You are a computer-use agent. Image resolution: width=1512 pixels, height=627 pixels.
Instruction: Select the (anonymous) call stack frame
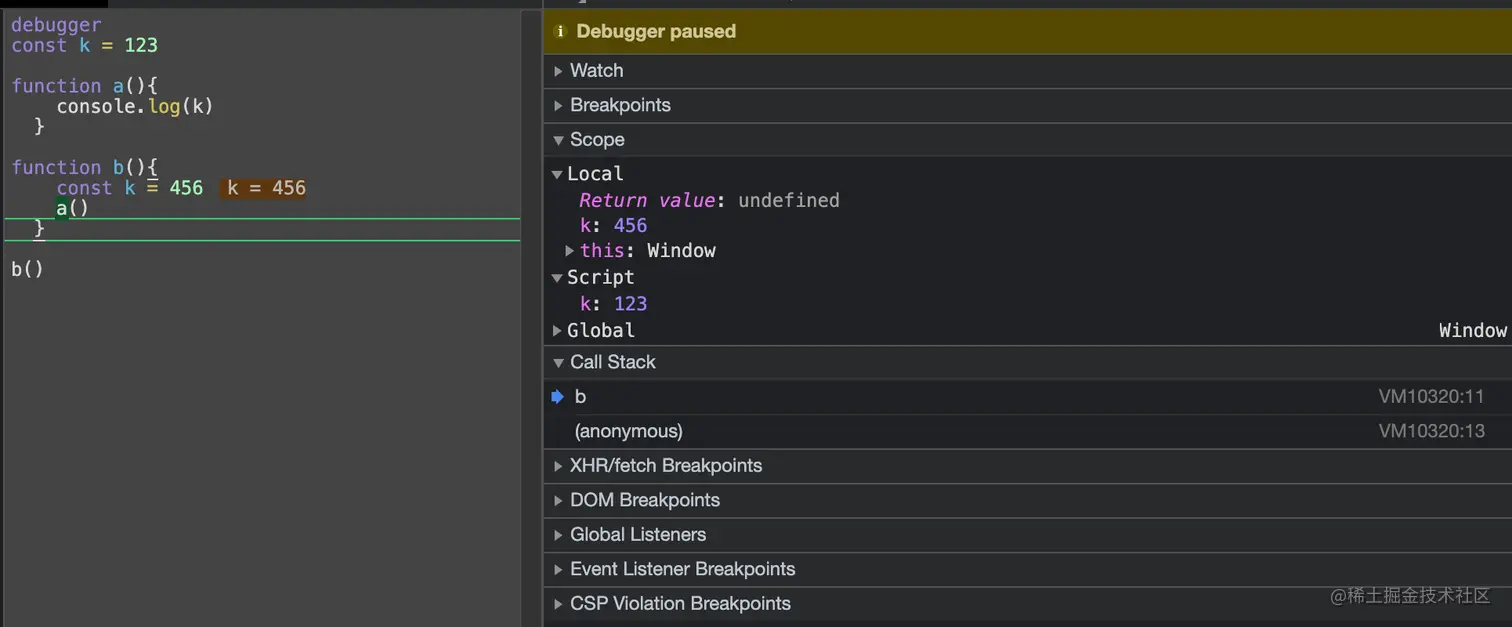(629, 431)
